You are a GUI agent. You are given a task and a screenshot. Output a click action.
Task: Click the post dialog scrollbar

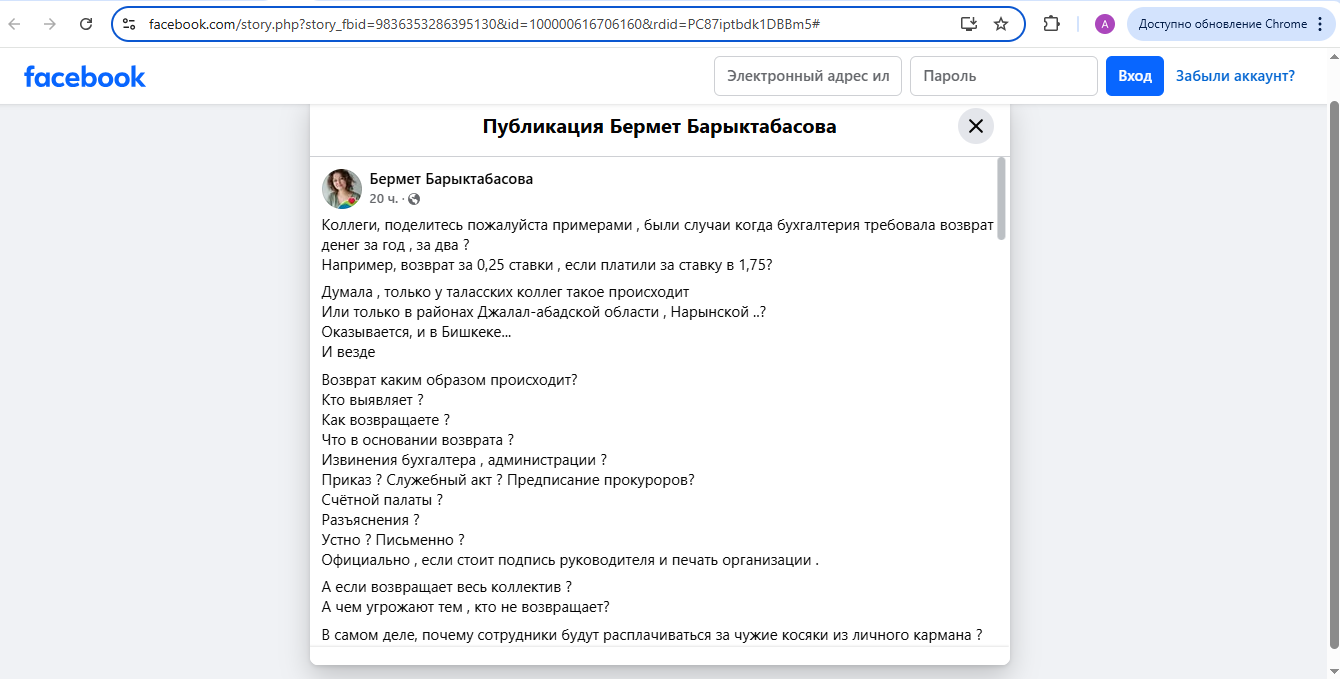click(1001, 200)
